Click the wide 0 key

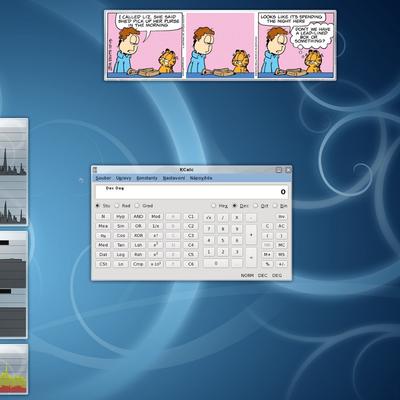[216, 263]
